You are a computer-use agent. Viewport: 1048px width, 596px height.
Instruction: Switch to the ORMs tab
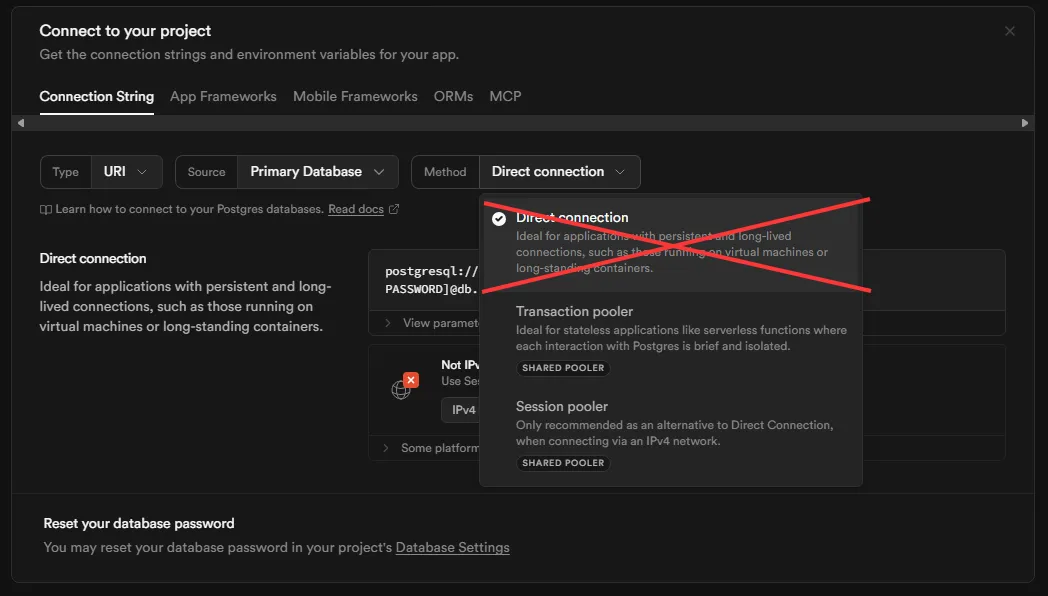click(453, 97)
